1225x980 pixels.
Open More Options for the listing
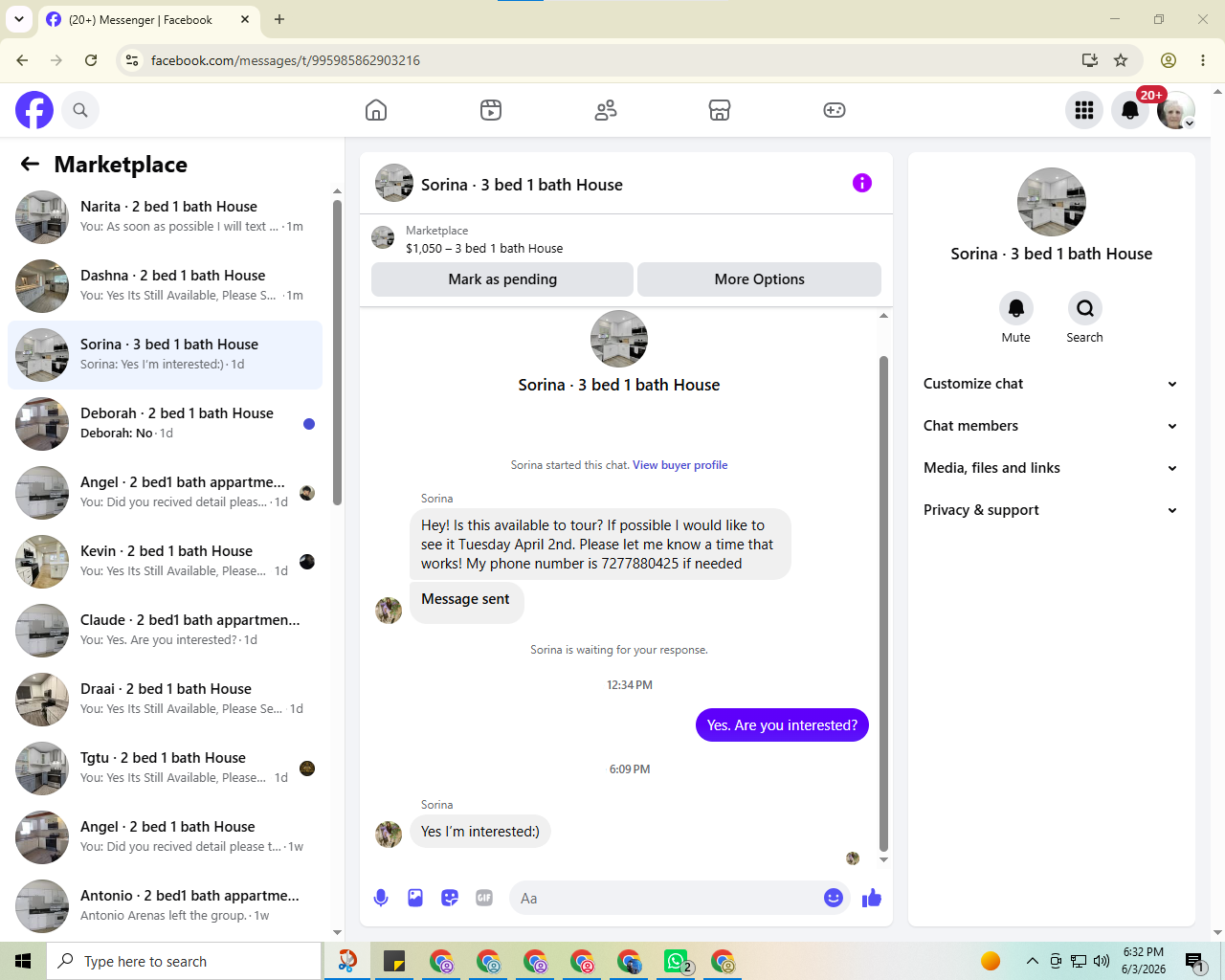pyautogui.click(x=759, y=279)
